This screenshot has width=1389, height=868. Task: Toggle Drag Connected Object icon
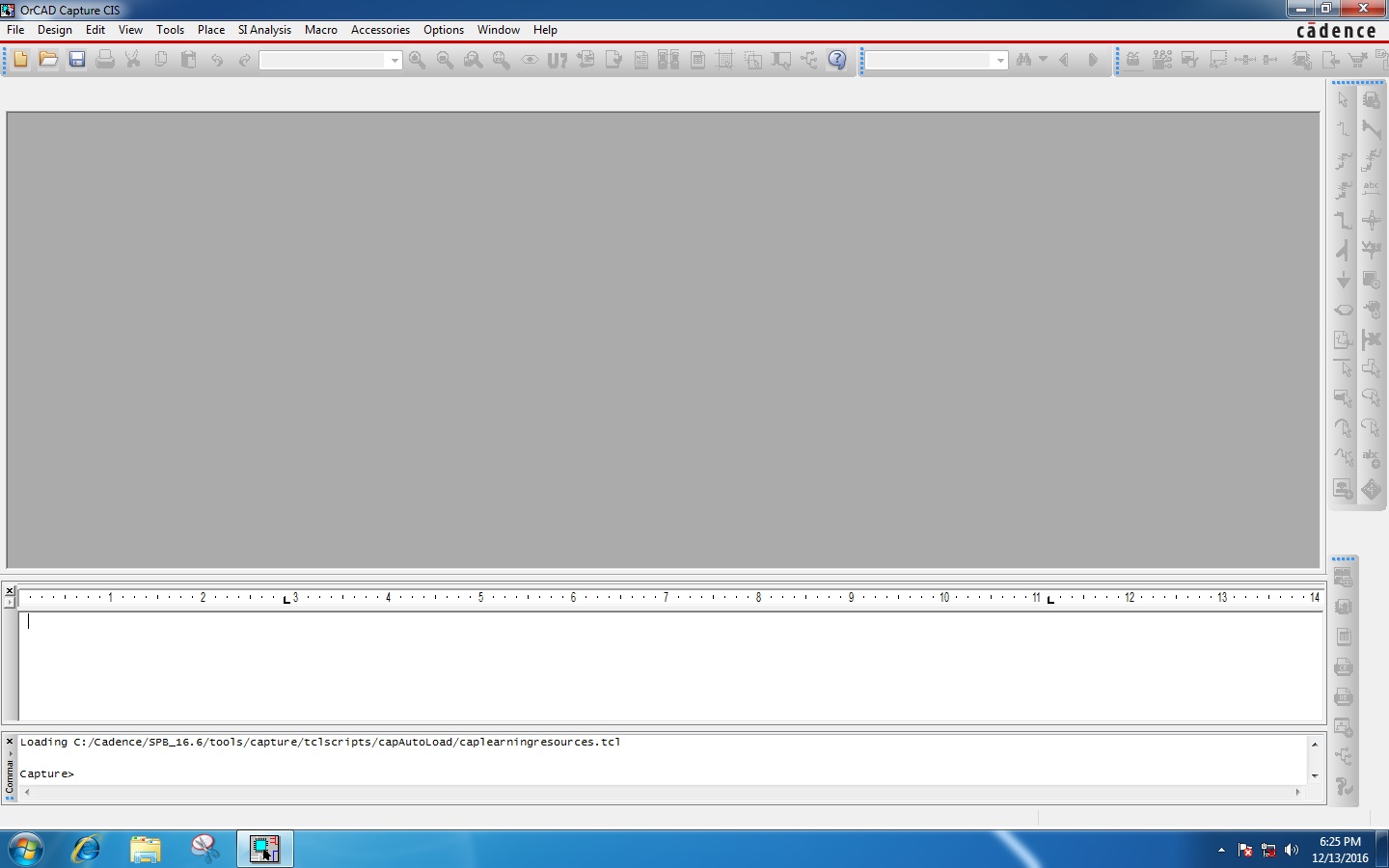(781, 60)
